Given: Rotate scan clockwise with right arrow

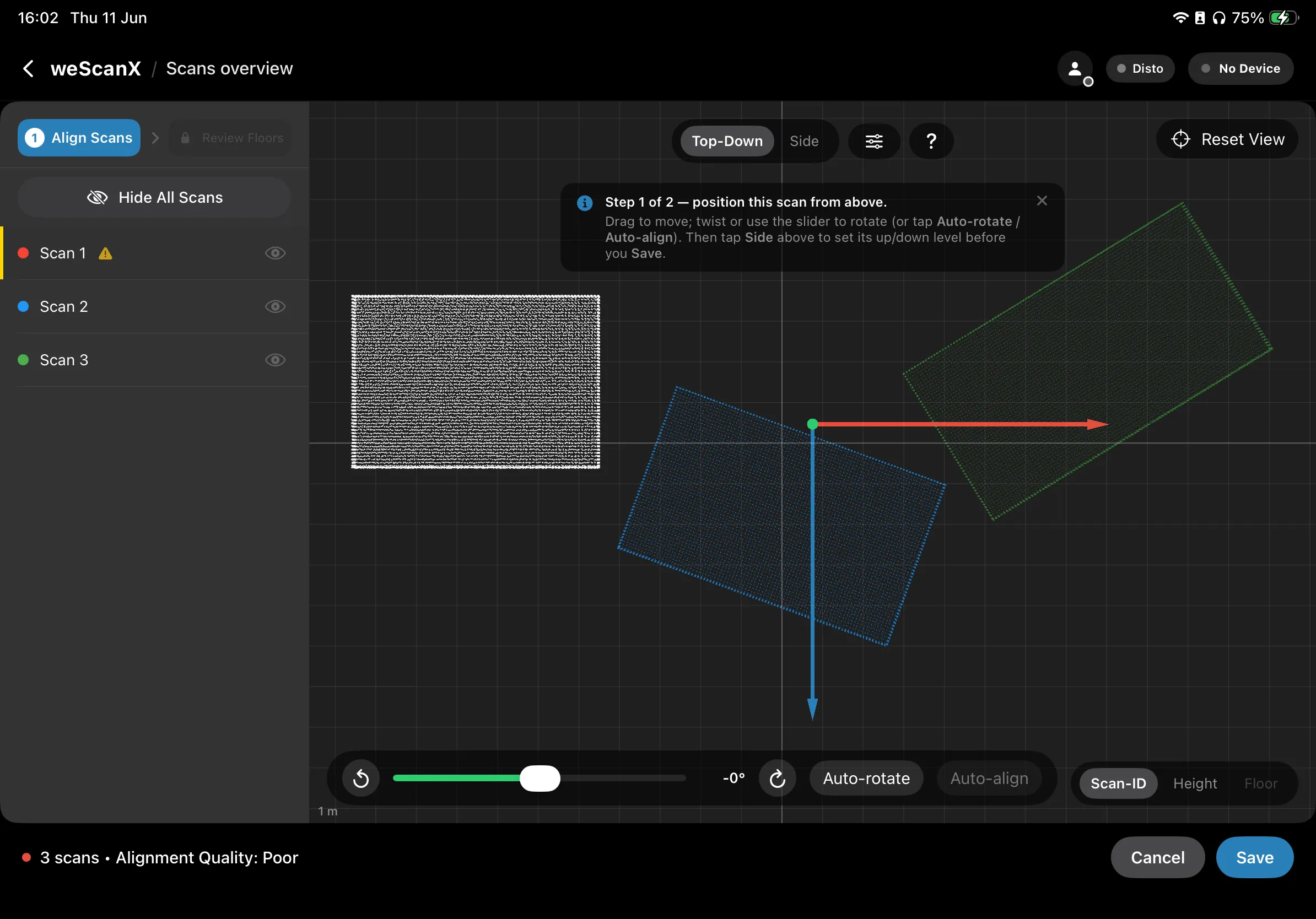Looking at the screenshot, I should click(x=777, y=778).
